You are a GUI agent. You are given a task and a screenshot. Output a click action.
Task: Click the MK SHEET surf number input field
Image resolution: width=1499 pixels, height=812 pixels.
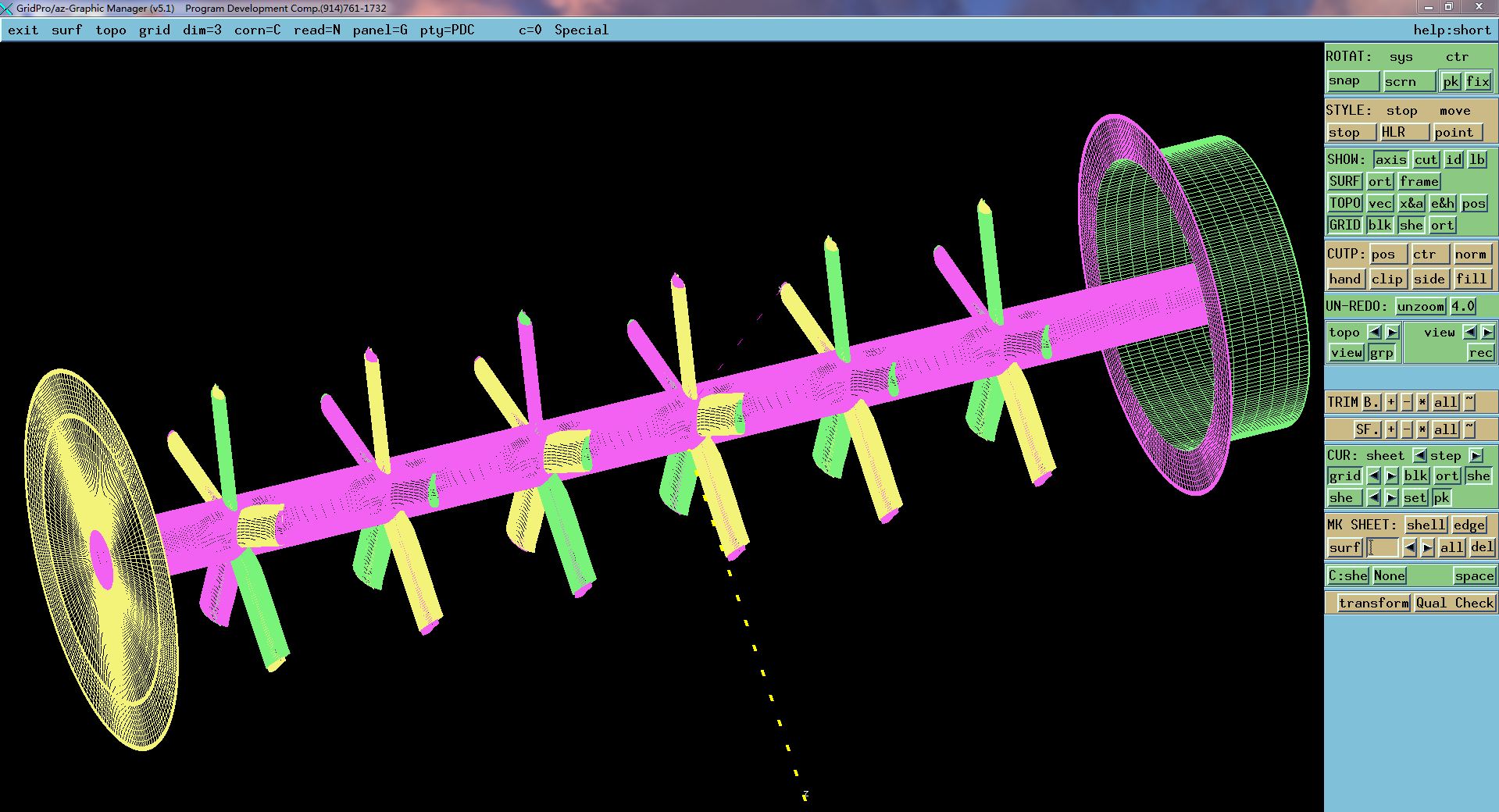coord(1383,547)
